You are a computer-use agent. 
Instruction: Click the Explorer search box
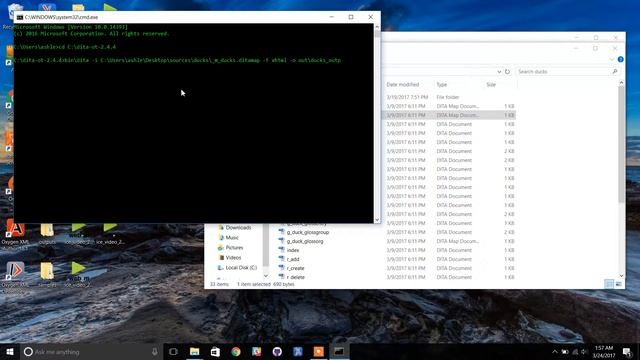click(567, 71)
